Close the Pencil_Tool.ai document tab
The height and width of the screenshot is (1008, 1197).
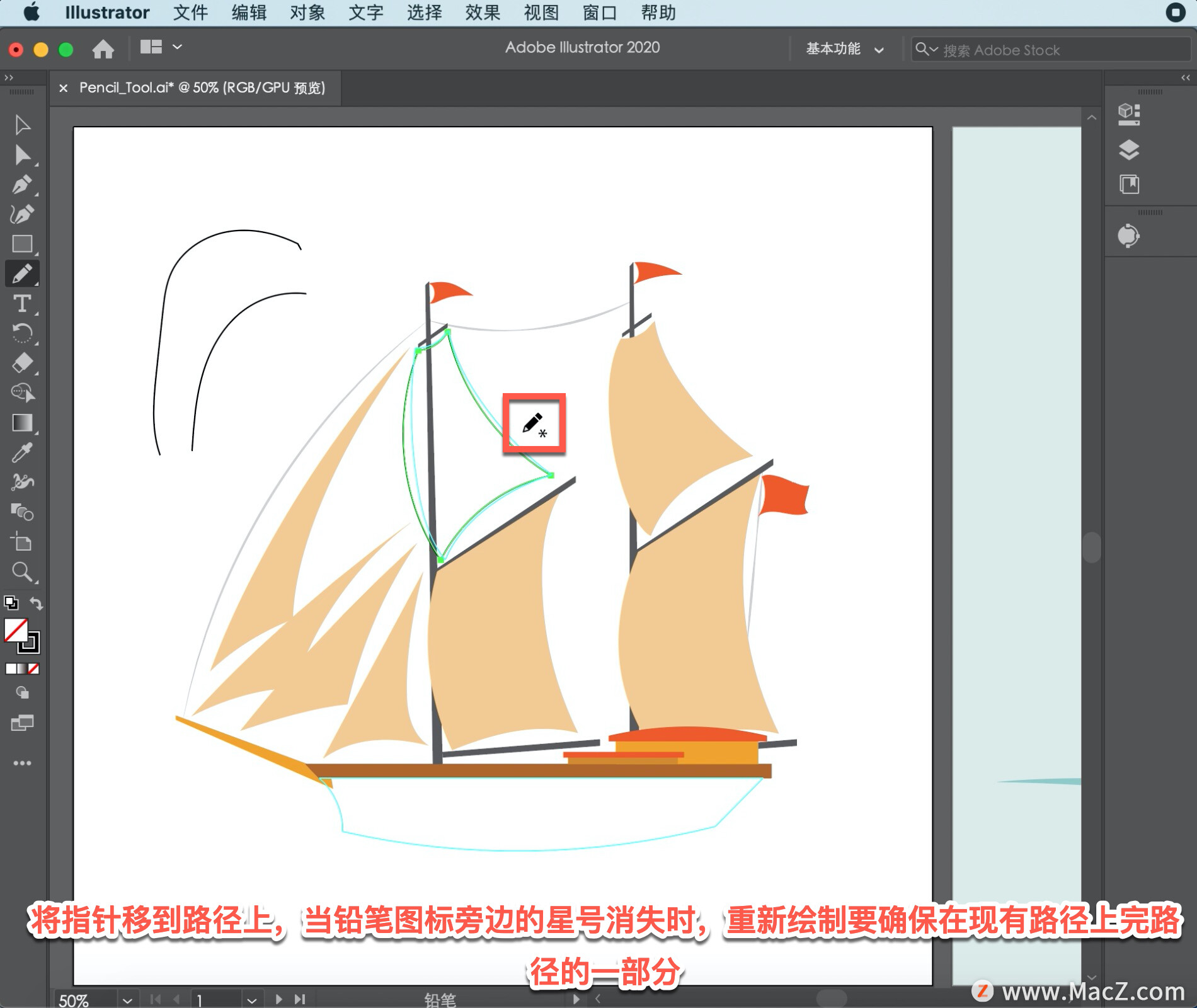pos(63,88)
